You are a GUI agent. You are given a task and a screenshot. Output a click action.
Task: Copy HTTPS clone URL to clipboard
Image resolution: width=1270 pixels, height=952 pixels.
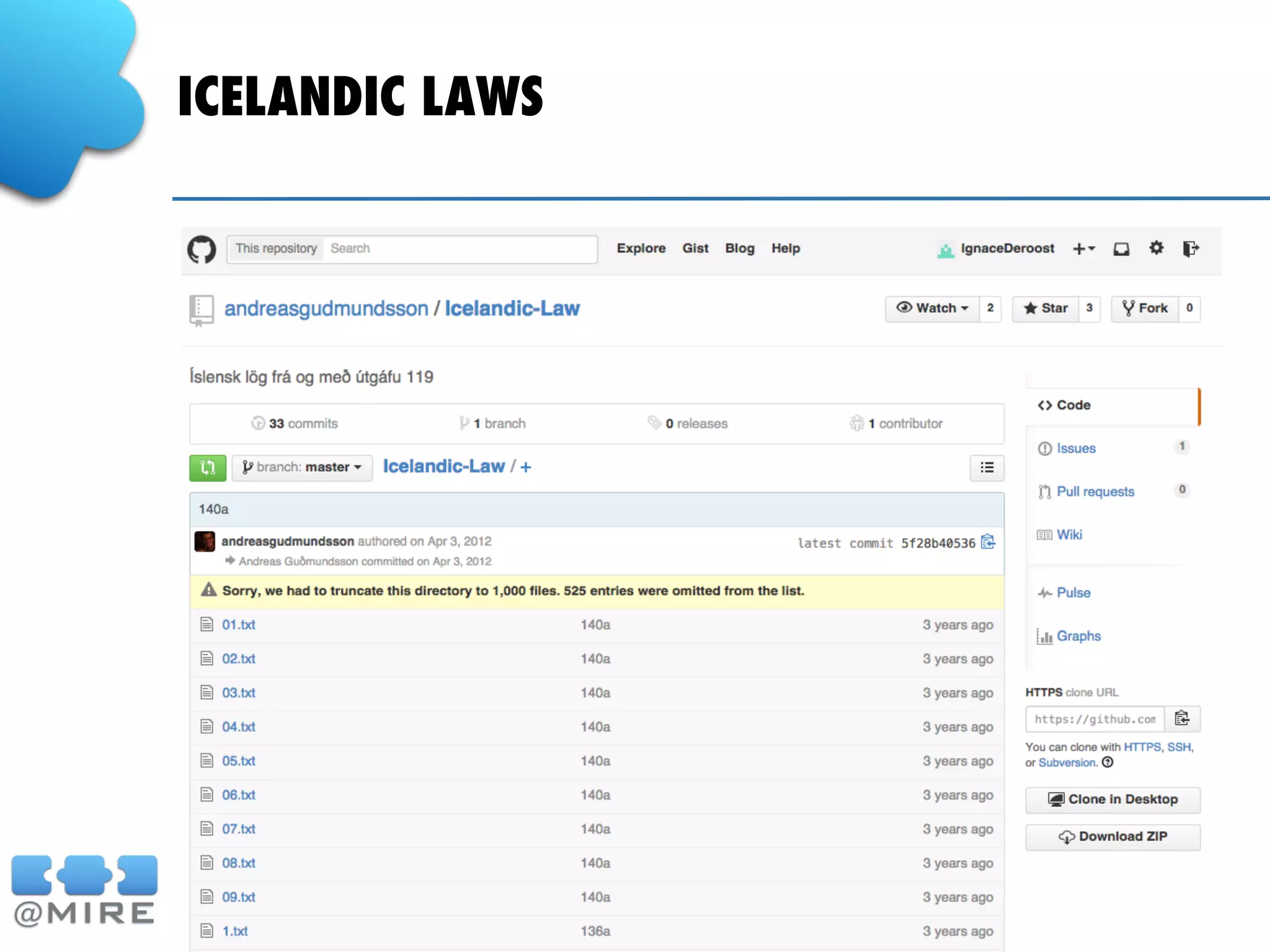coord(1182,718)
